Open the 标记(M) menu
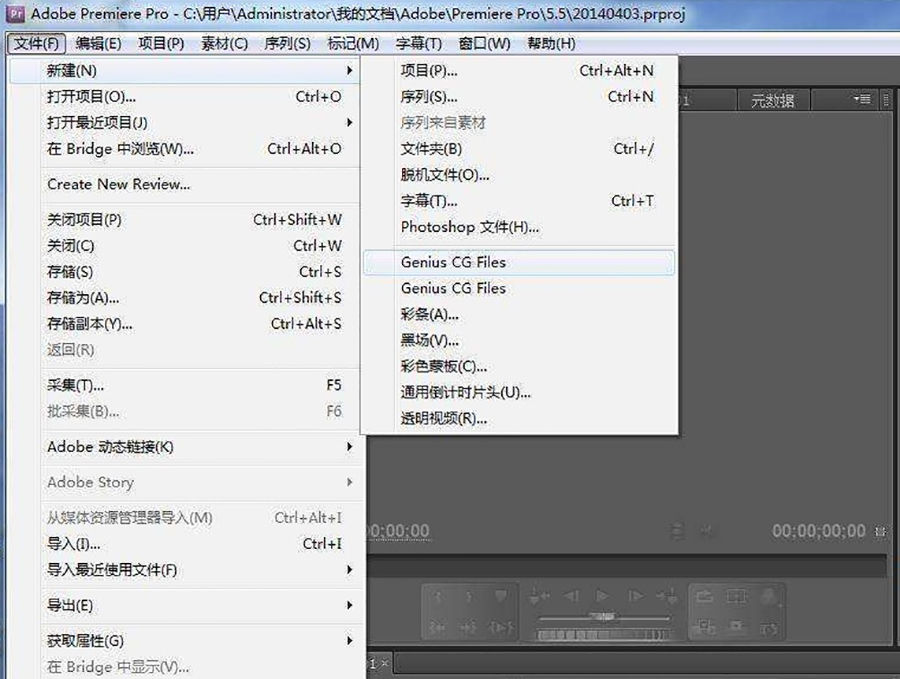The width and height of the screenshot is (900, 679). pos(353,44)
